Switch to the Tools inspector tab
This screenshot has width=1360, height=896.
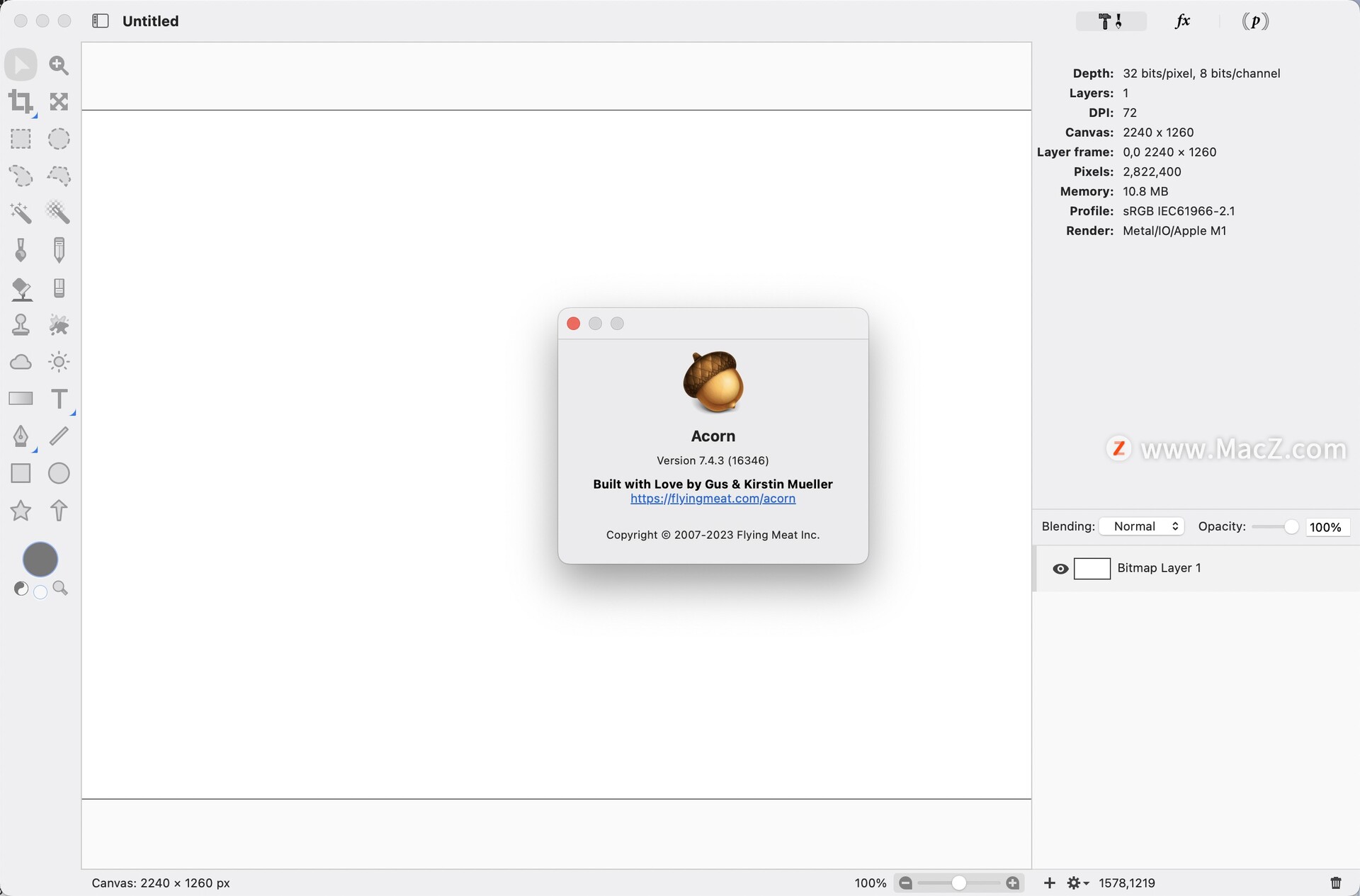(1111, 21)
